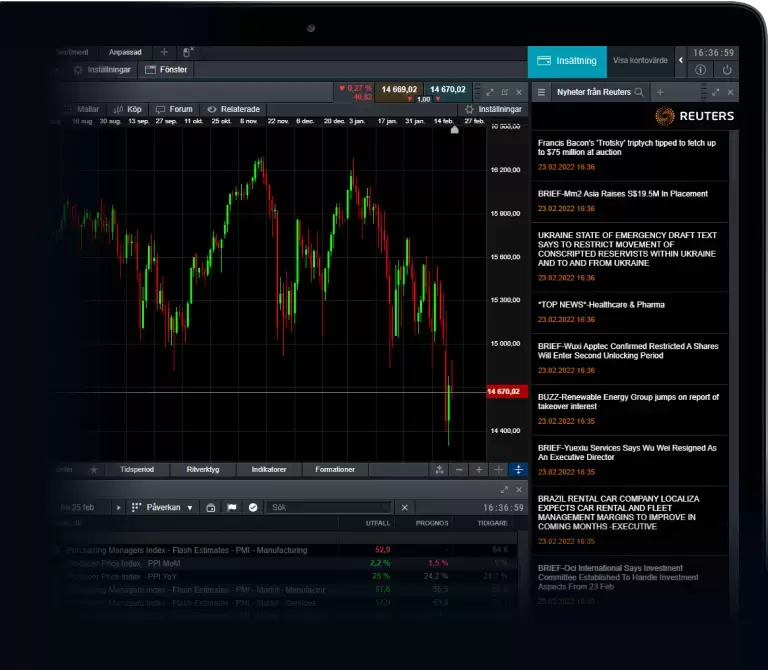Select PMI - Manufacturing Flash Estimates row

click(289, 550)
